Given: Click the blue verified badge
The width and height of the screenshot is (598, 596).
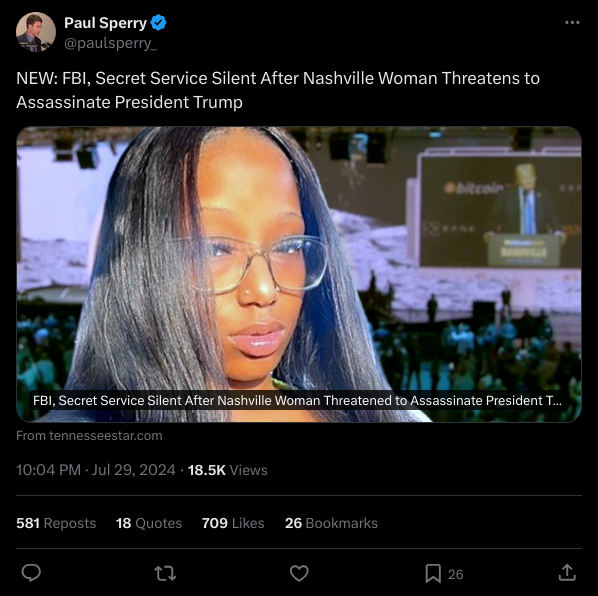Looking at the screenshot, I should (x=159, y=22).
